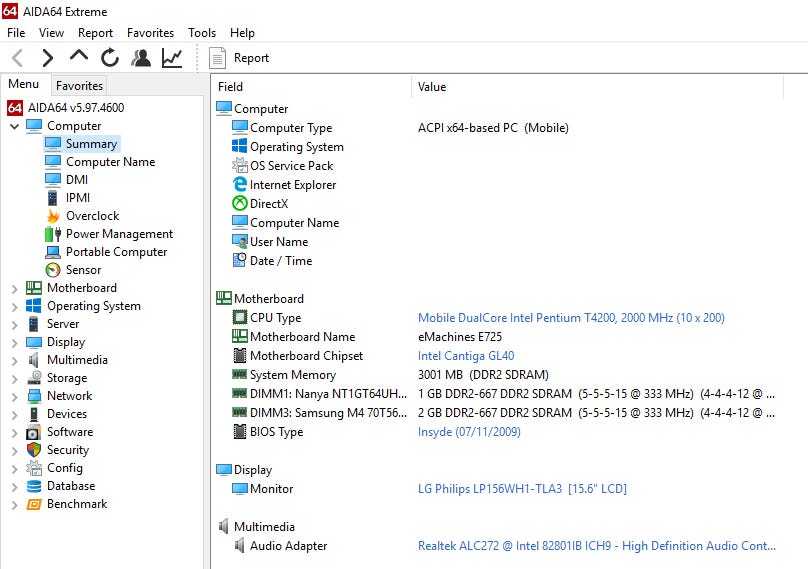Screen dimensions: 808x569
Task: Open the Mobile DualCore Intel Pentium T4200 link
Action: click(x=570, y=318)
